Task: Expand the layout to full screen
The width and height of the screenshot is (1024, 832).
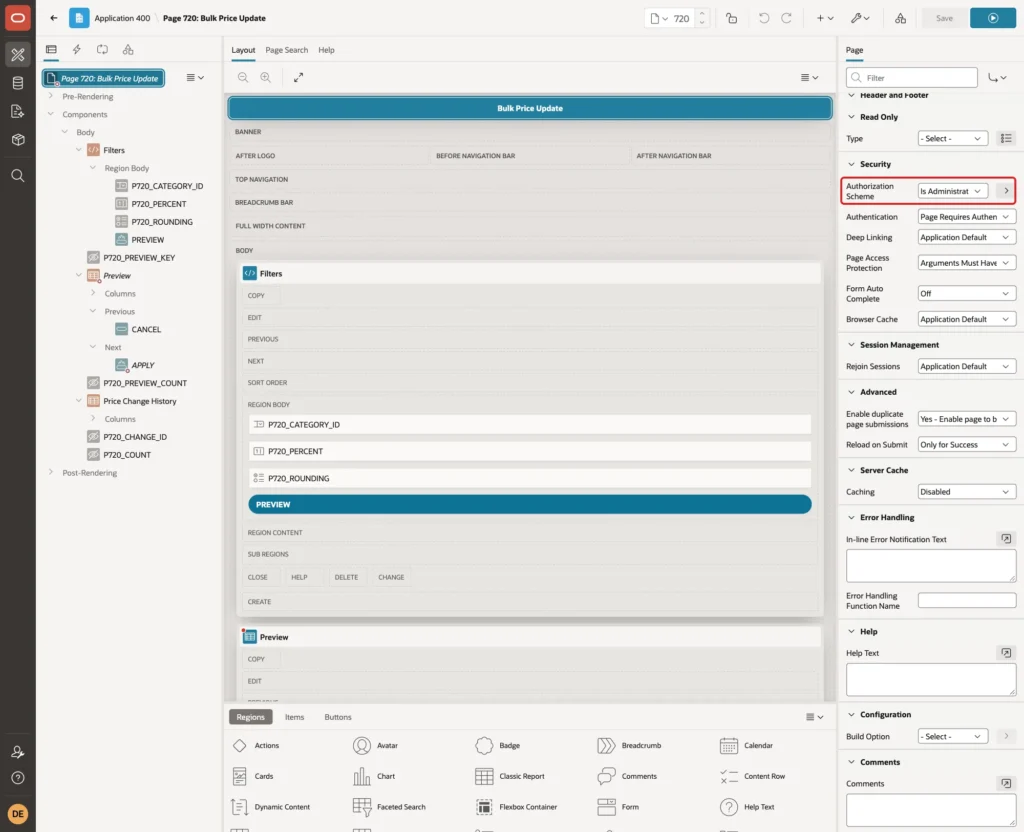Action: (298, 77)
